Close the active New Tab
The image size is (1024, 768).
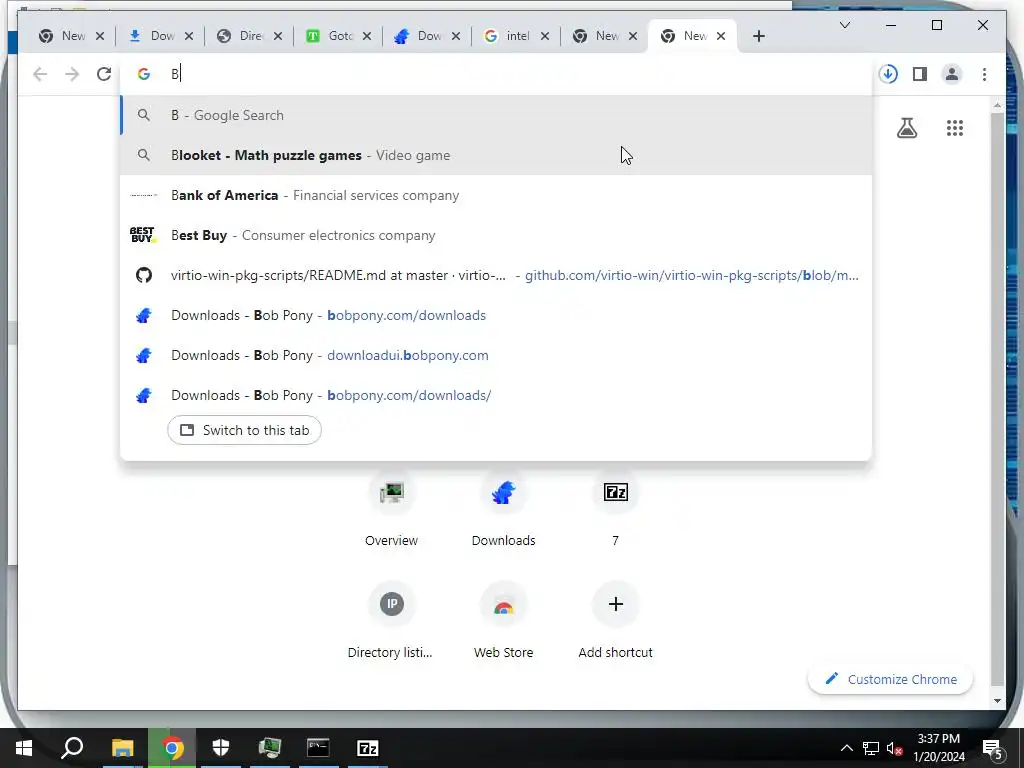(x=721, y=36)
